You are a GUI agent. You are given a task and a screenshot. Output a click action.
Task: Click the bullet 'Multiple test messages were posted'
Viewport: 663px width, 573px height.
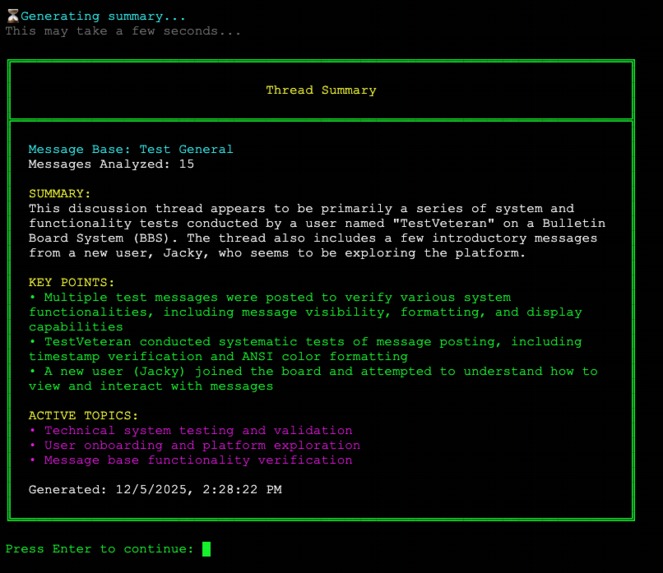270,297
